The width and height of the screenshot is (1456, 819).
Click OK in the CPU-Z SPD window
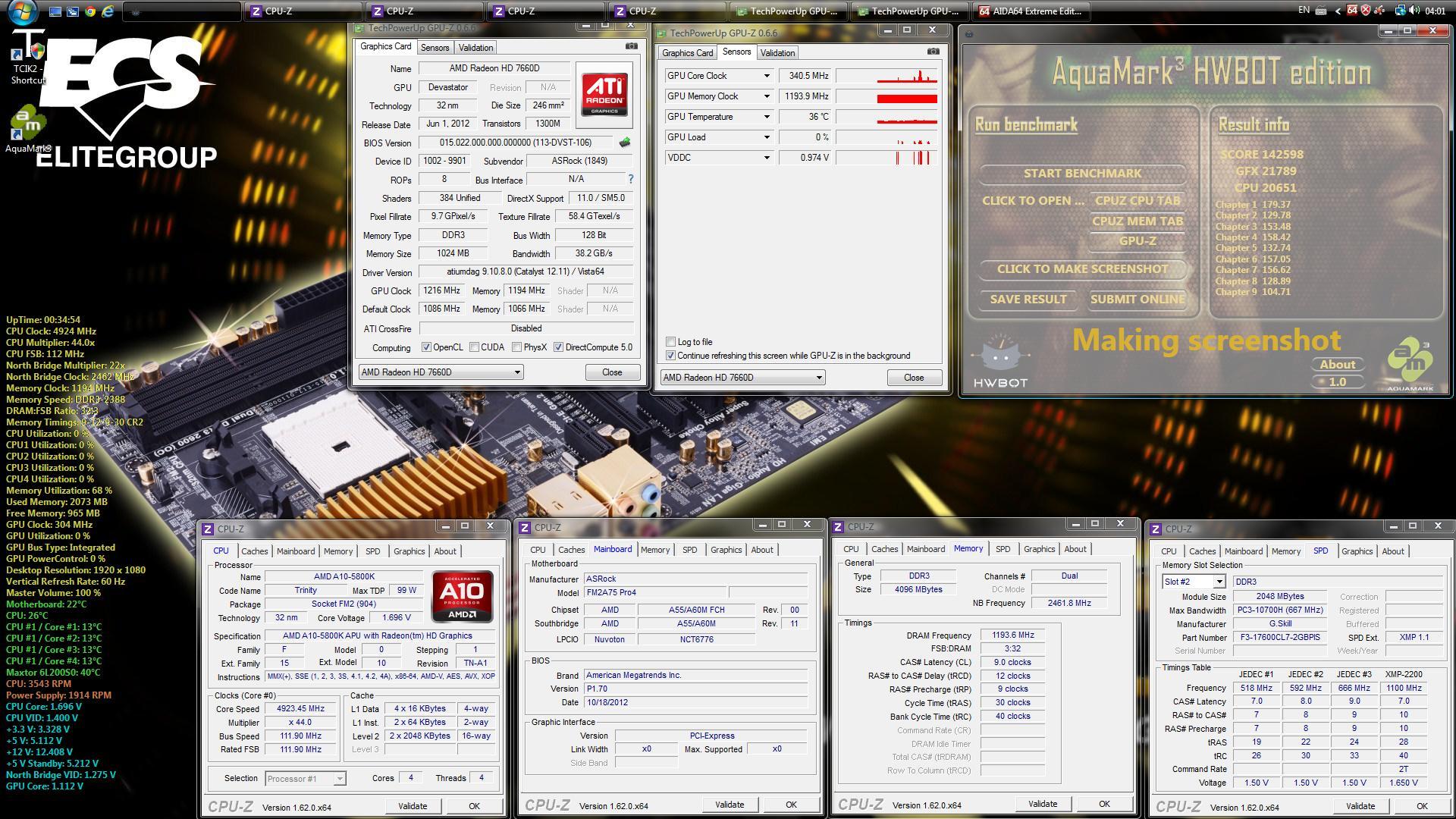click(1422, 806)
